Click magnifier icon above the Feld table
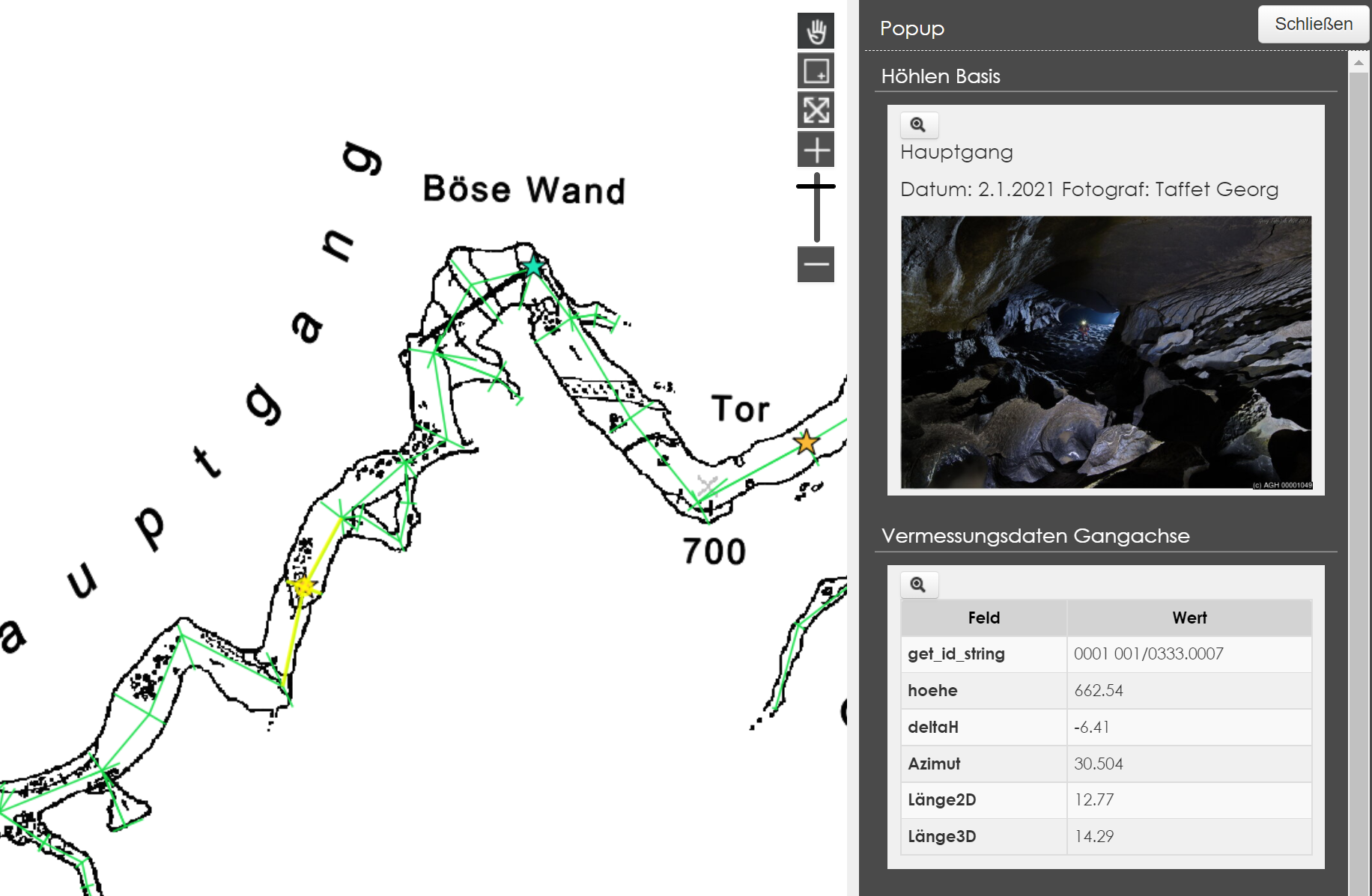The width and height of the screenshot is (1372, 896). (918, 585)
